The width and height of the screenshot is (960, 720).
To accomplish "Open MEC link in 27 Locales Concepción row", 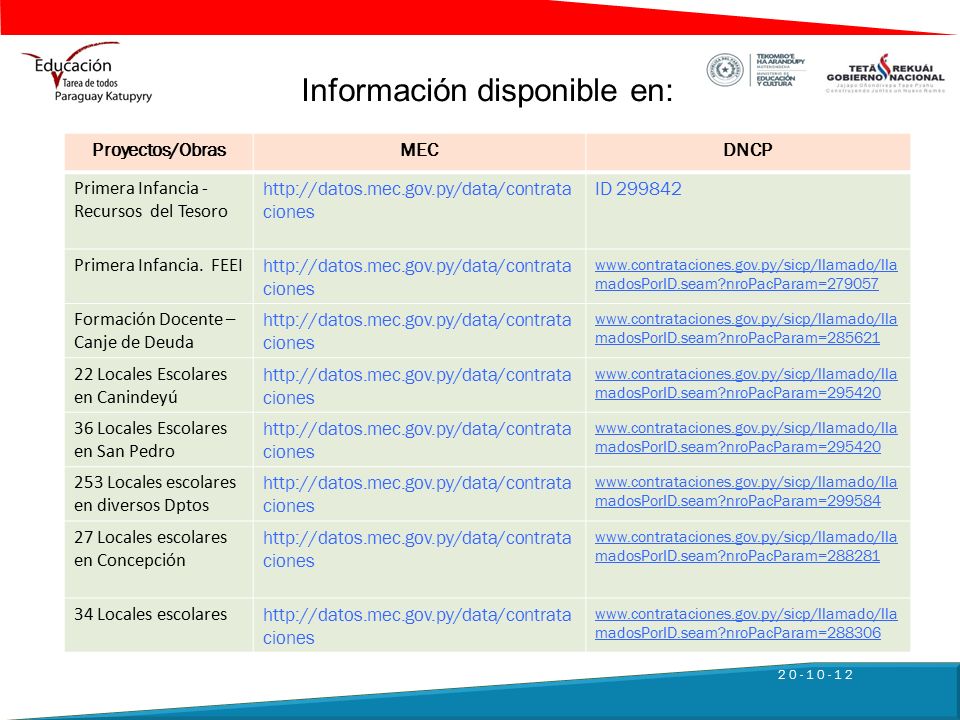I will [417, 549].
